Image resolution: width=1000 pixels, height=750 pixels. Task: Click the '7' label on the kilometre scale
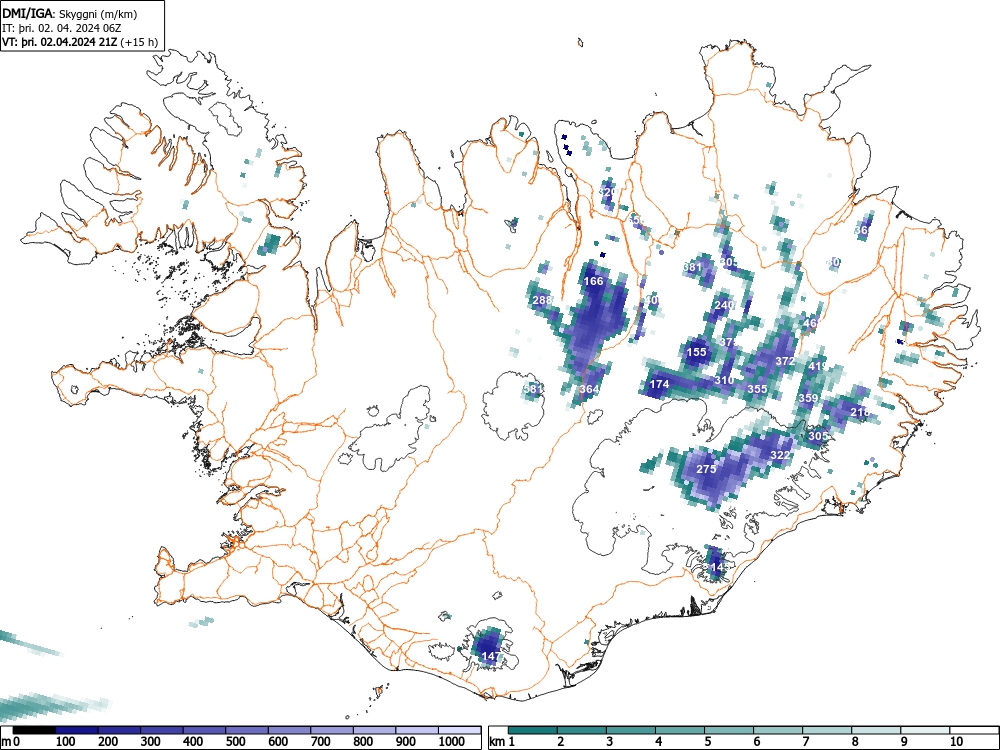[x=805, y=742]
